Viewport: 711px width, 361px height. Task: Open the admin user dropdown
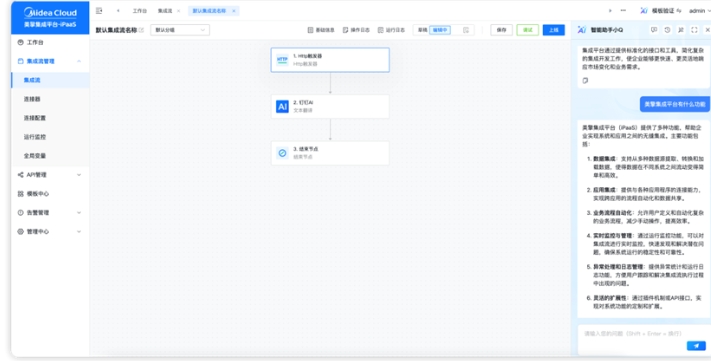(699, 10)
